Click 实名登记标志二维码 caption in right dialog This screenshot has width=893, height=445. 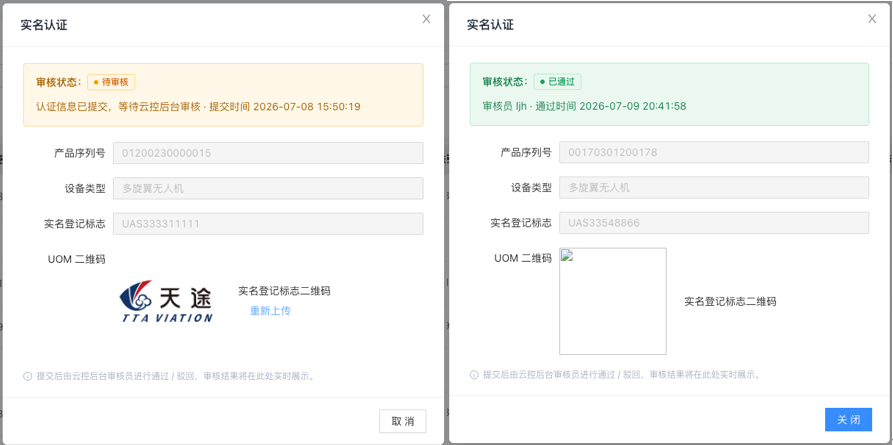coord(730,301)
